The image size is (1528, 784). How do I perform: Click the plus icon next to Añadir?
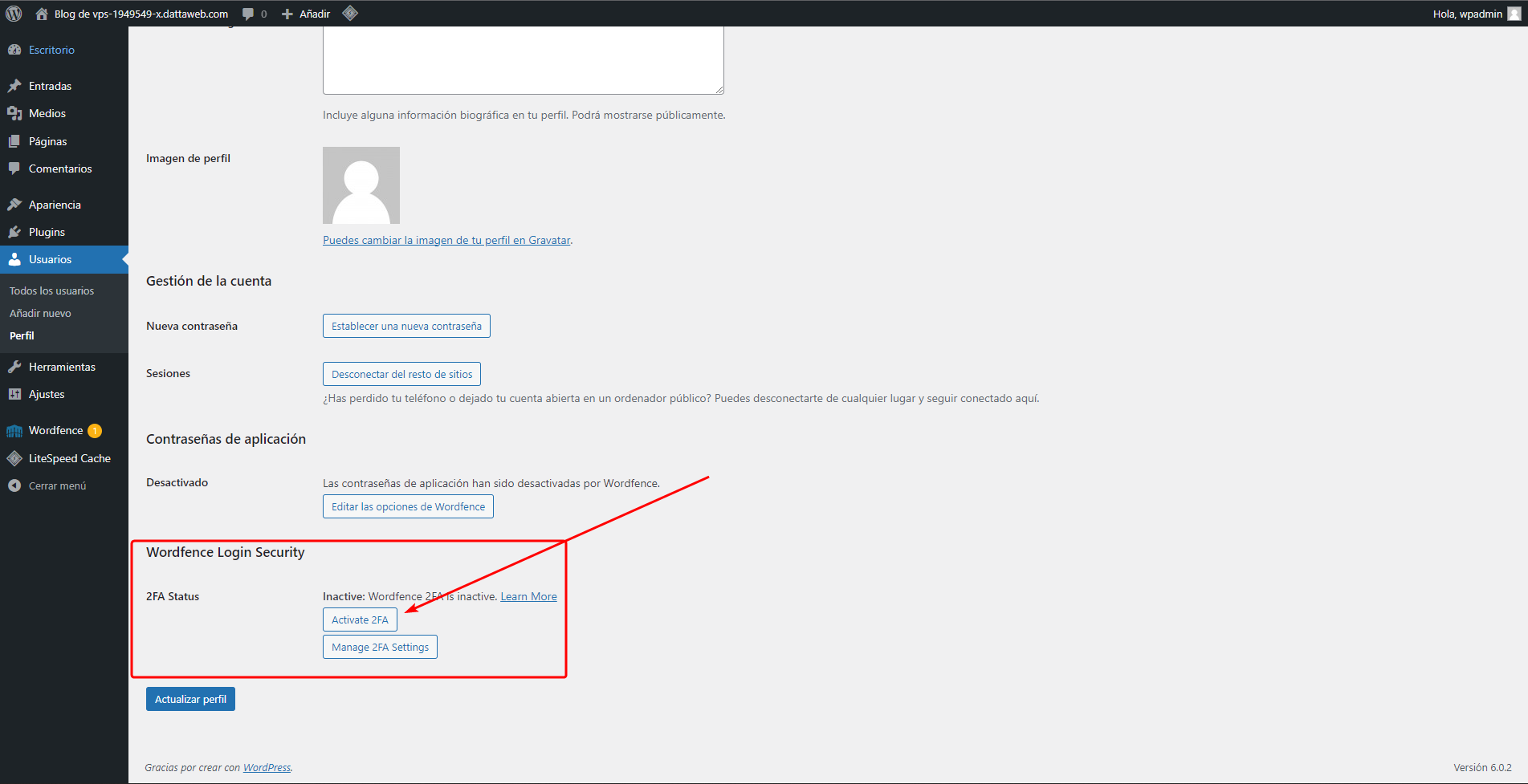(x=287, y=14)
